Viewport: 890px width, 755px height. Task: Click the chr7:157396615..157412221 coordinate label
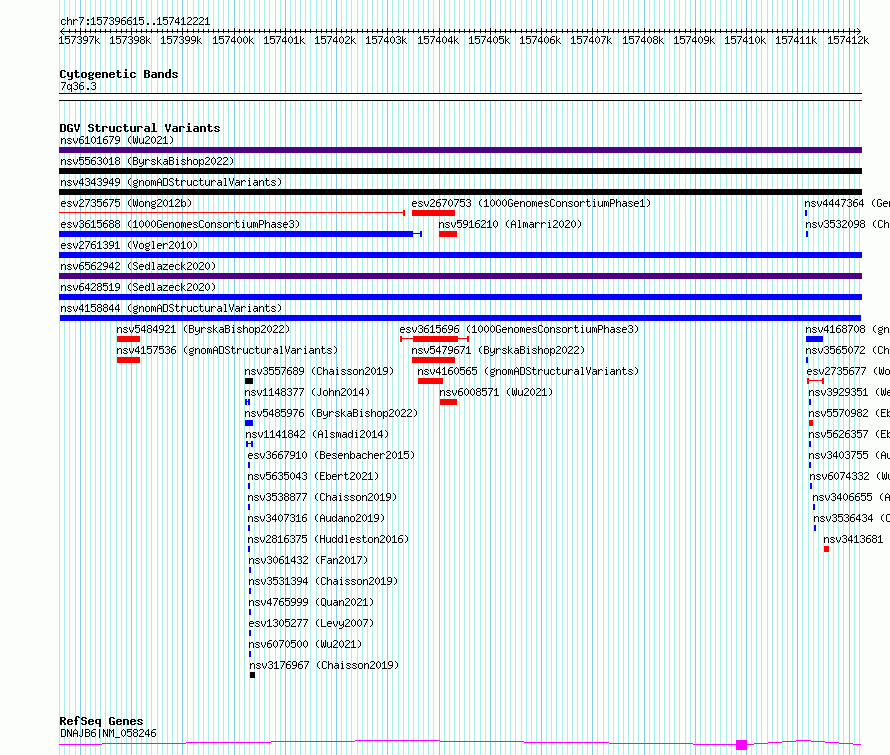pyautogui.click(x=135, y=22)
